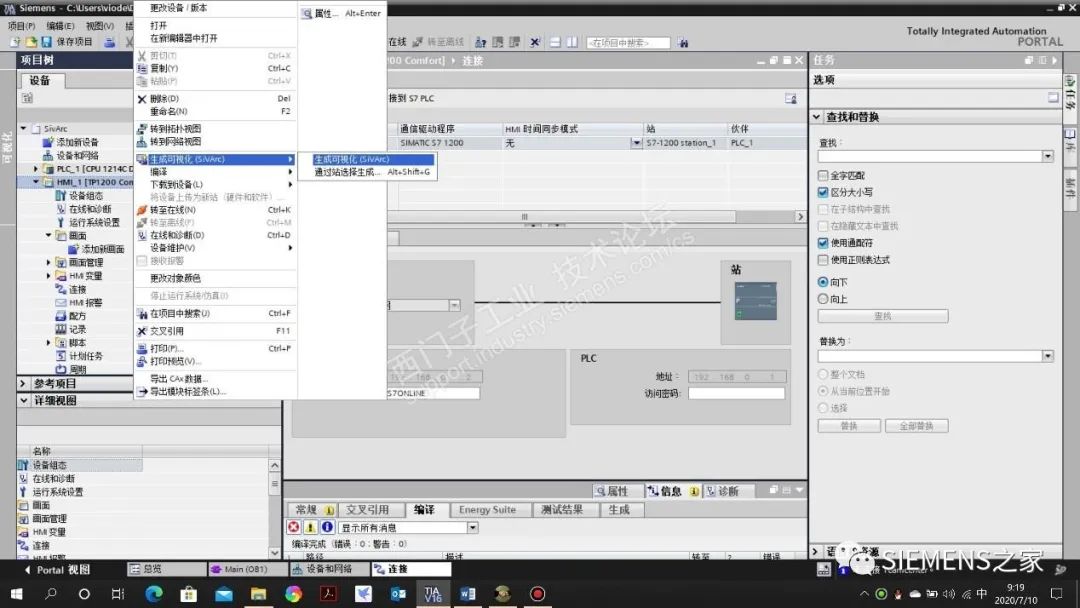The height and width of the screenshot is (608, 1080).
Task: Click the binoculars search icon beside project search box
Action: pos(682,42)
